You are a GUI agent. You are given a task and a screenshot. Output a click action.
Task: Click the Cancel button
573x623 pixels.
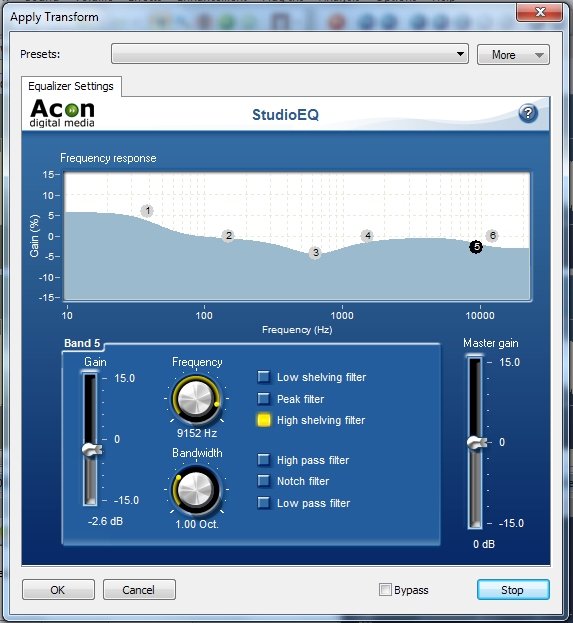click(x=139, y=590)
